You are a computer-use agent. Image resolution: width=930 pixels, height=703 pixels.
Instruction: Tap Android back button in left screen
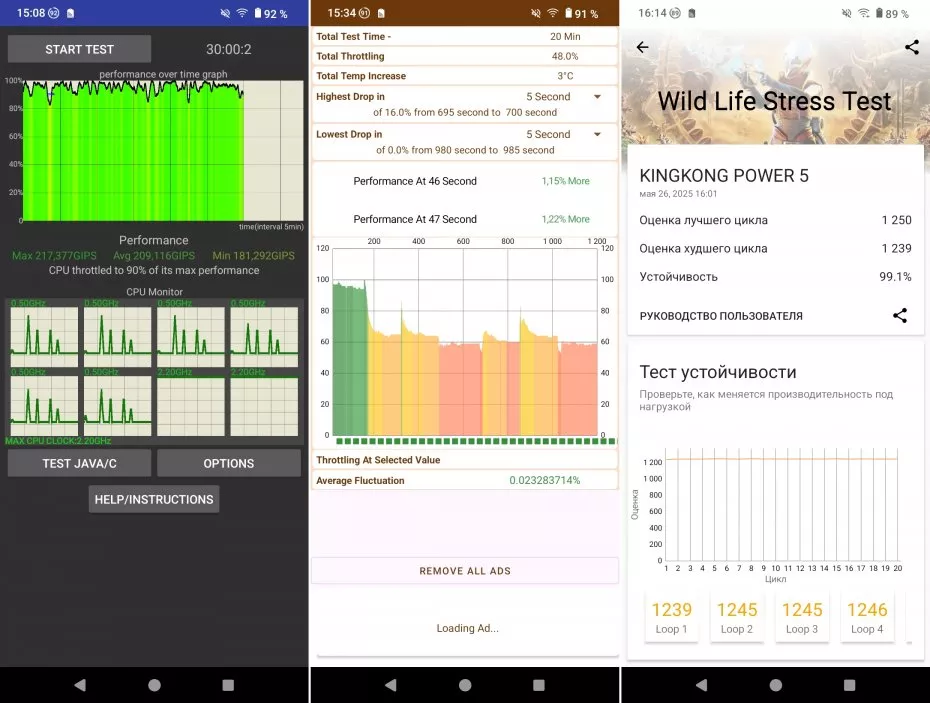click(x=79, y=685)
